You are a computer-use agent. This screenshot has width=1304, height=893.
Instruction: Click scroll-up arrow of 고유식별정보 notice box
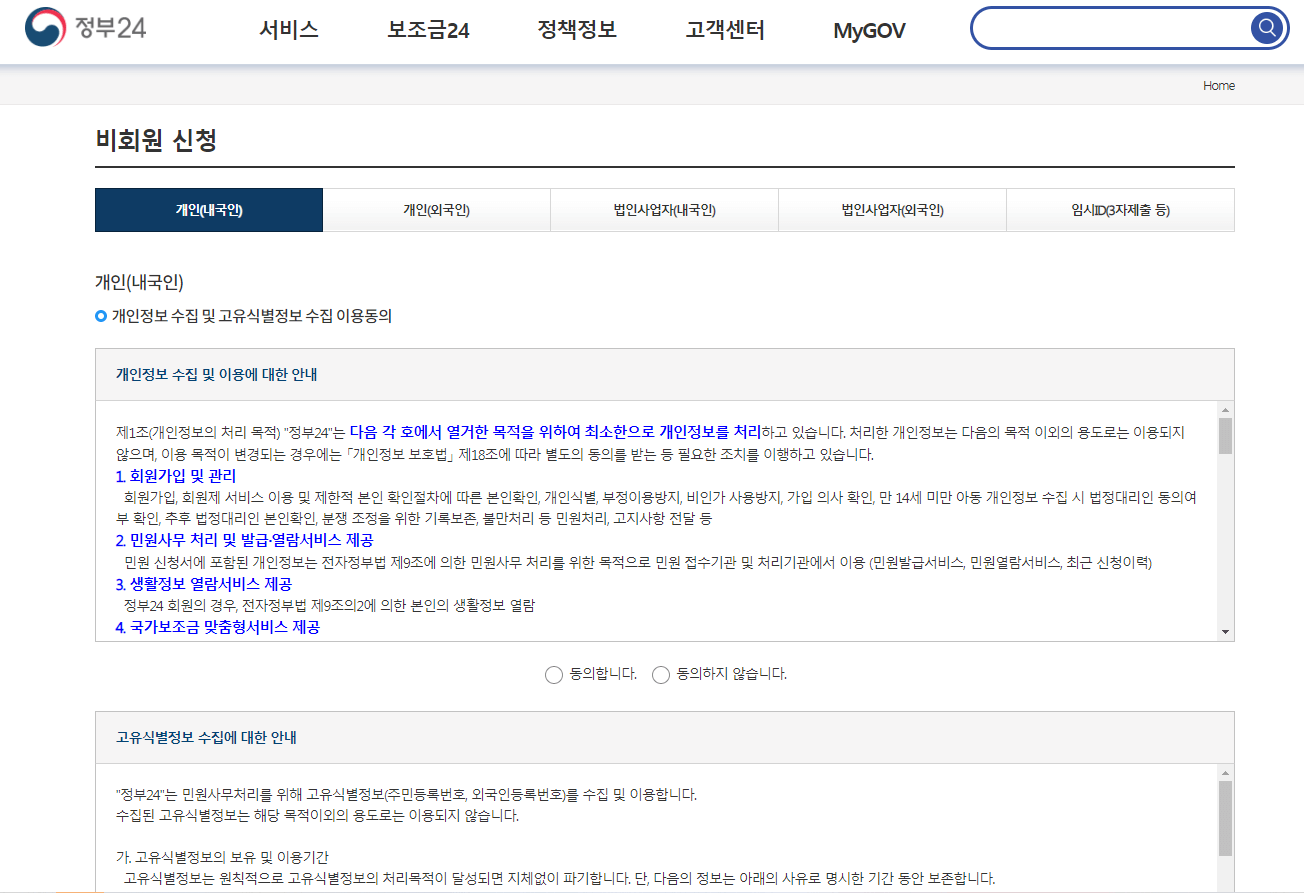pos(1225,773)
